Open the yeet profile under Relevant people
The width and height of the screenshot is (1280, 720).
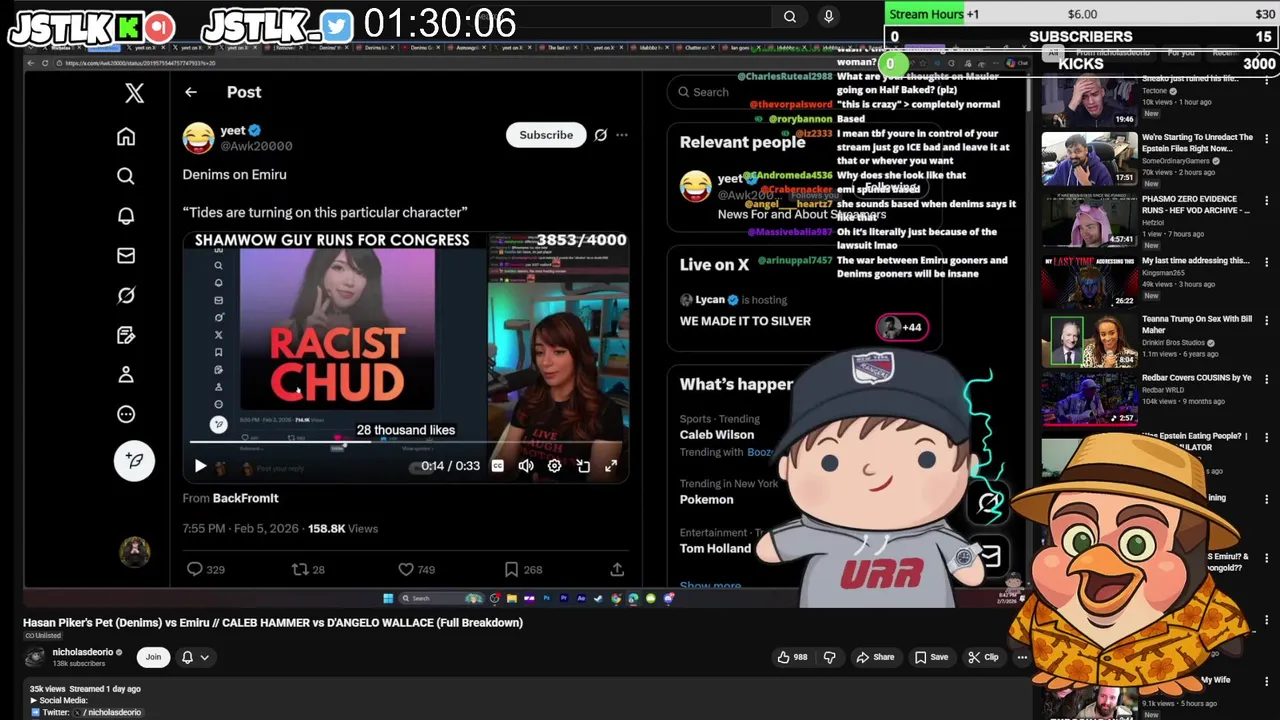tap(730, 180)
